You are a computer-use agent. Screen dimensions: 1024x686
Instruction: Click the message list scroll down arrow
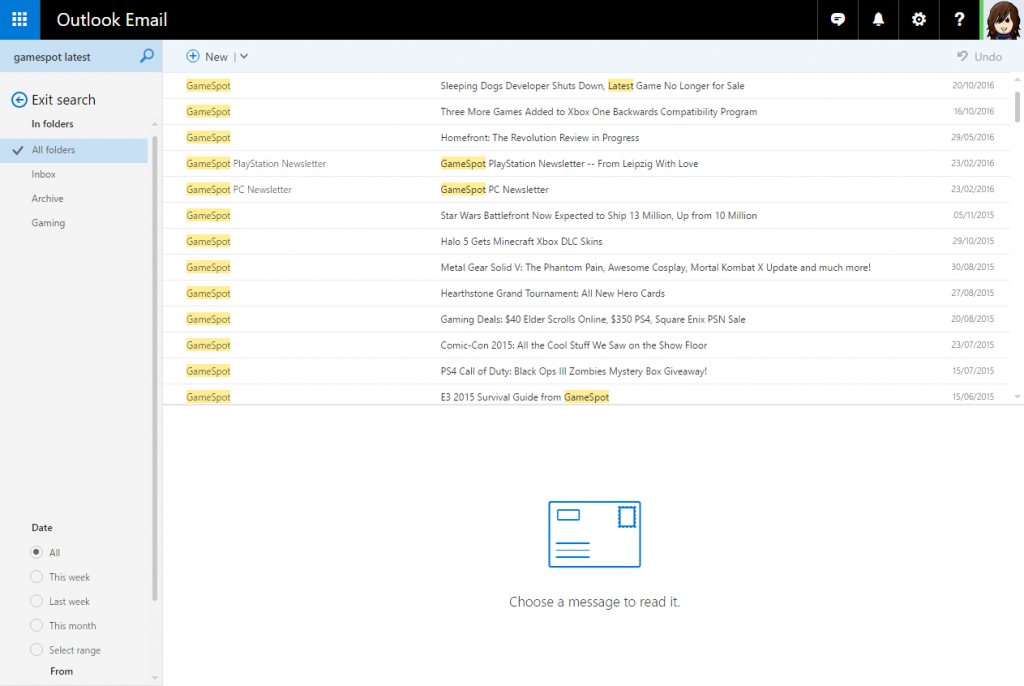(x=1017, y=397)
